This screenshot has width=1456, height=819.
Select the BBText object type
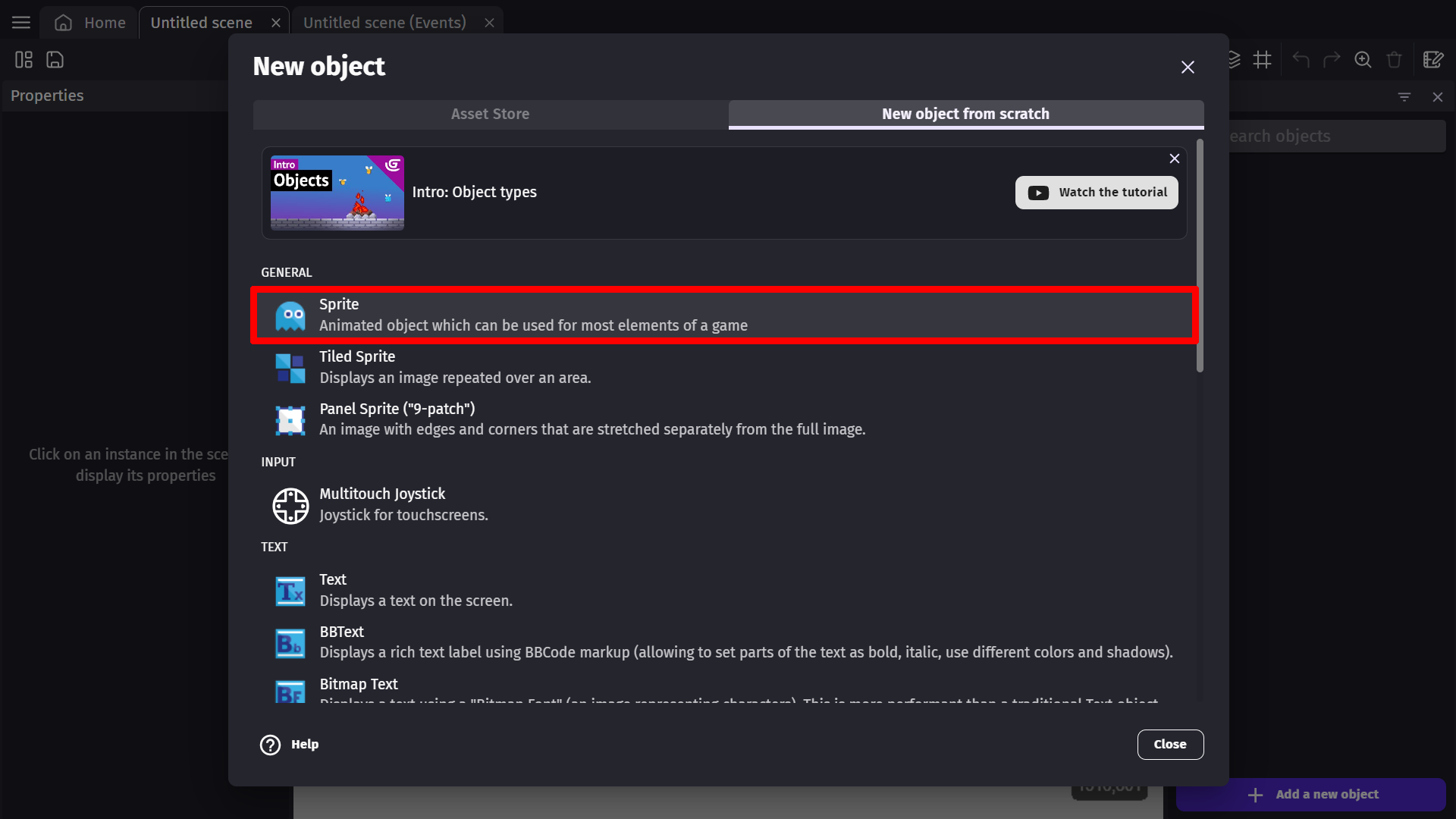click(728, 642)
